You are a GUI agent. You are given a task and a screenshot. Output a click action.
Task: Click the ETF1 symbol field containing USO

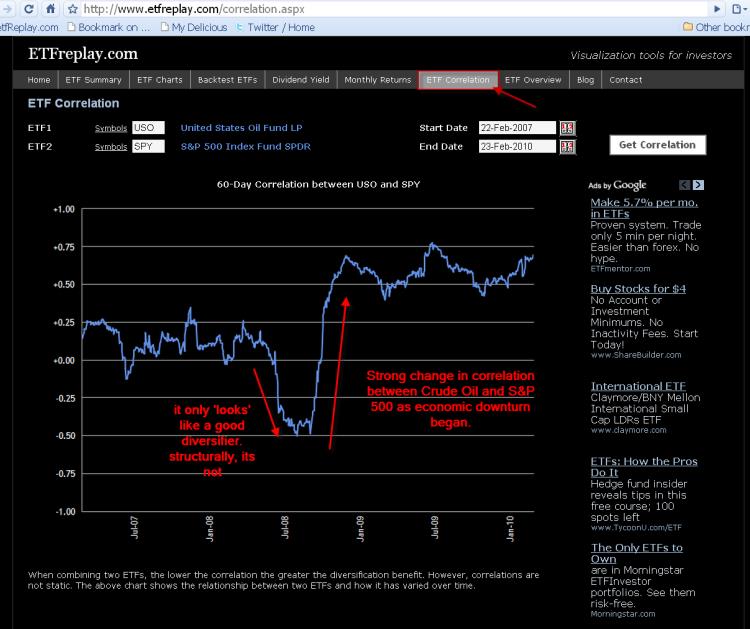point(148,128)
